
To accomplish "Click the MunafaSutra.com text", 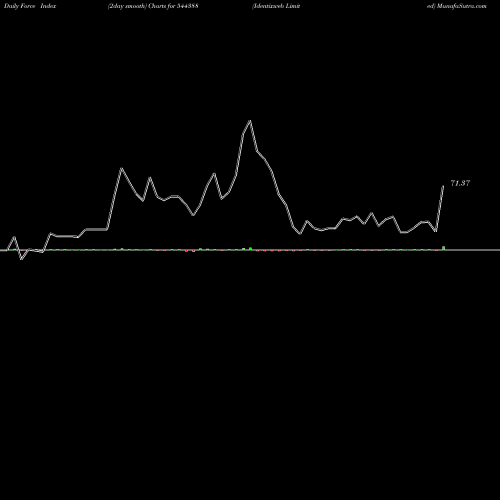I will (462, 6).
